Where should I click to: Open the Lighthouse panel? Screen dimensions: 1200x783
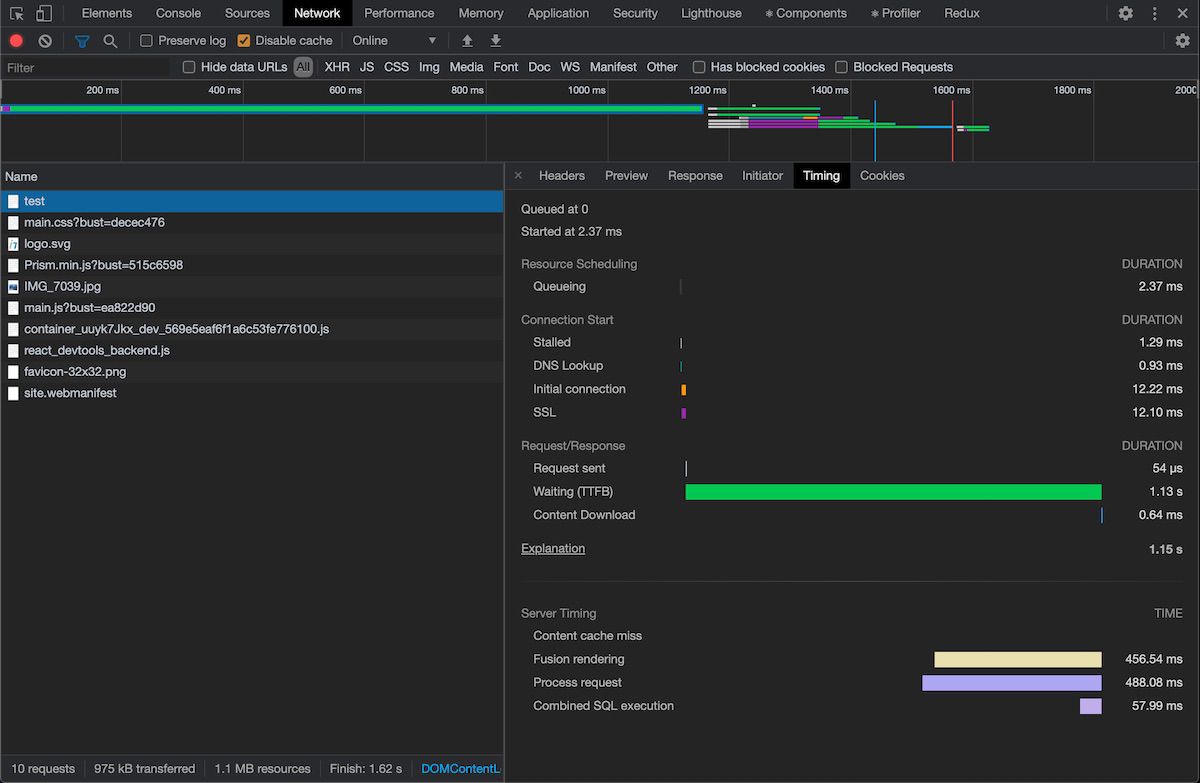point(711,13)
